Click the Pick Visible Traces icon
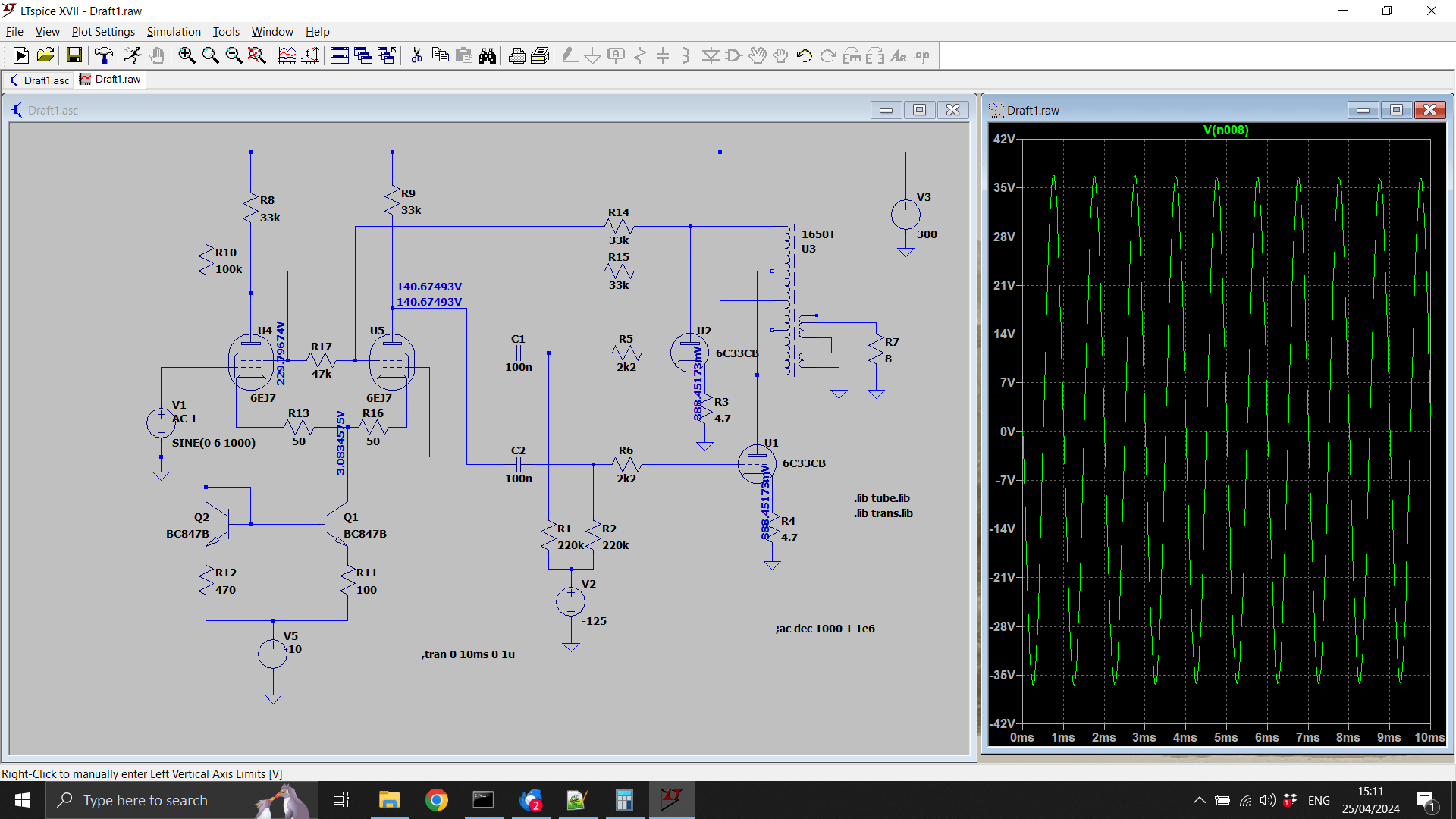This screenshot has width=1456, height=819. [x=310, y=55]
